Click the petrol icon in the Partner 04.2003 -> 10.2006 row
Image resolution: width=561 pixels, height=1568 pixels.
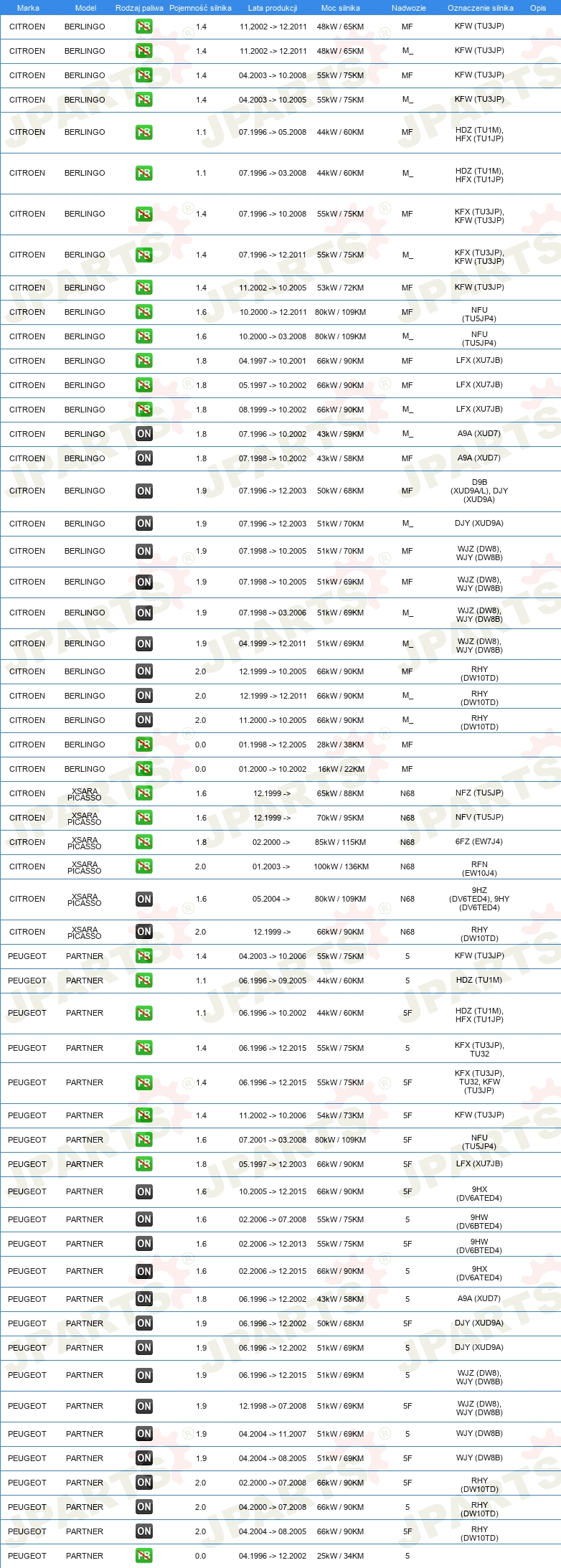(x=144, y=956)
